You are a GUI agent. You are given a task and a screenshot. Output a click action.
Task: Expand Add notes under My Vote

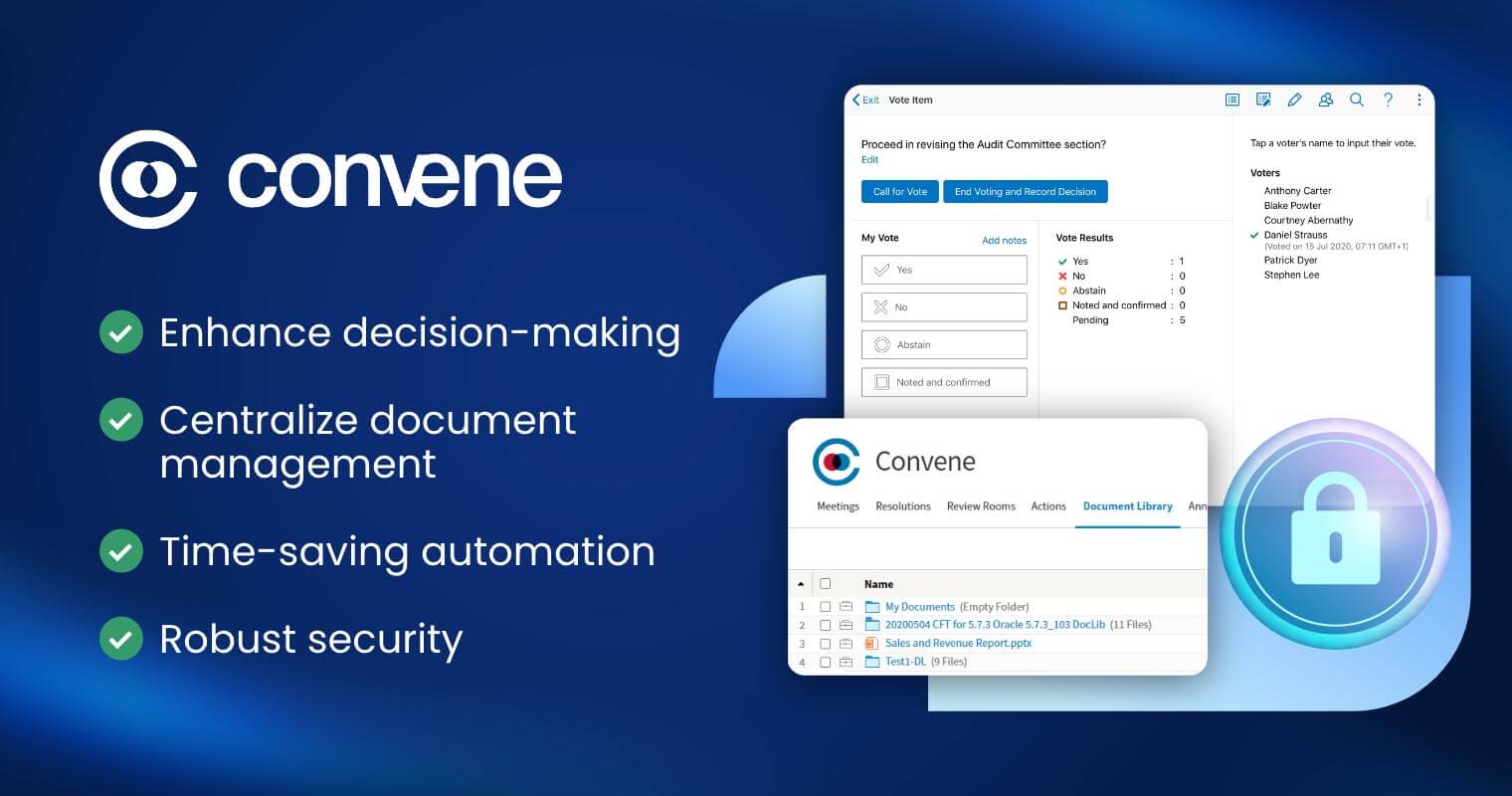point(1004,240)
